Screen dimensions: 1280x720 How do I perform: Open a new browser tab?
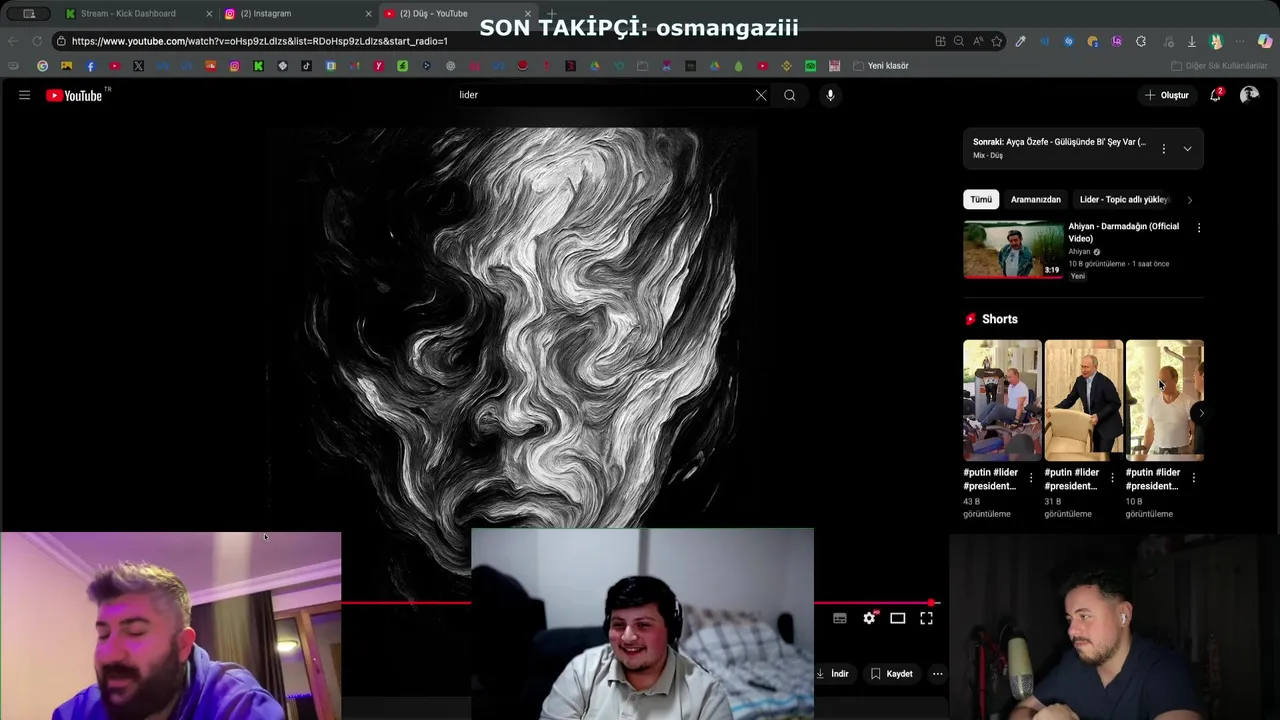(551, 13)
